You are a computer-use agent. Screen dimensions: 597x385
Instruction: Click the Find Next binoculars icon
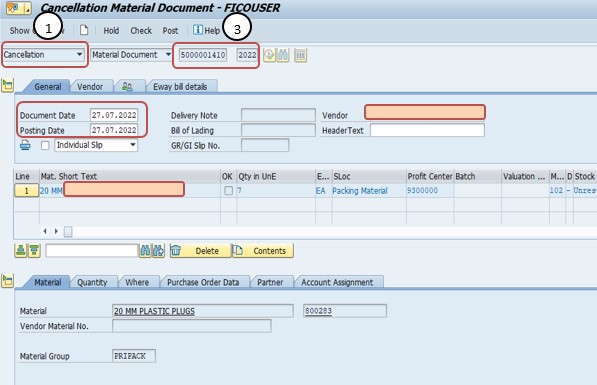click(158, 251)
